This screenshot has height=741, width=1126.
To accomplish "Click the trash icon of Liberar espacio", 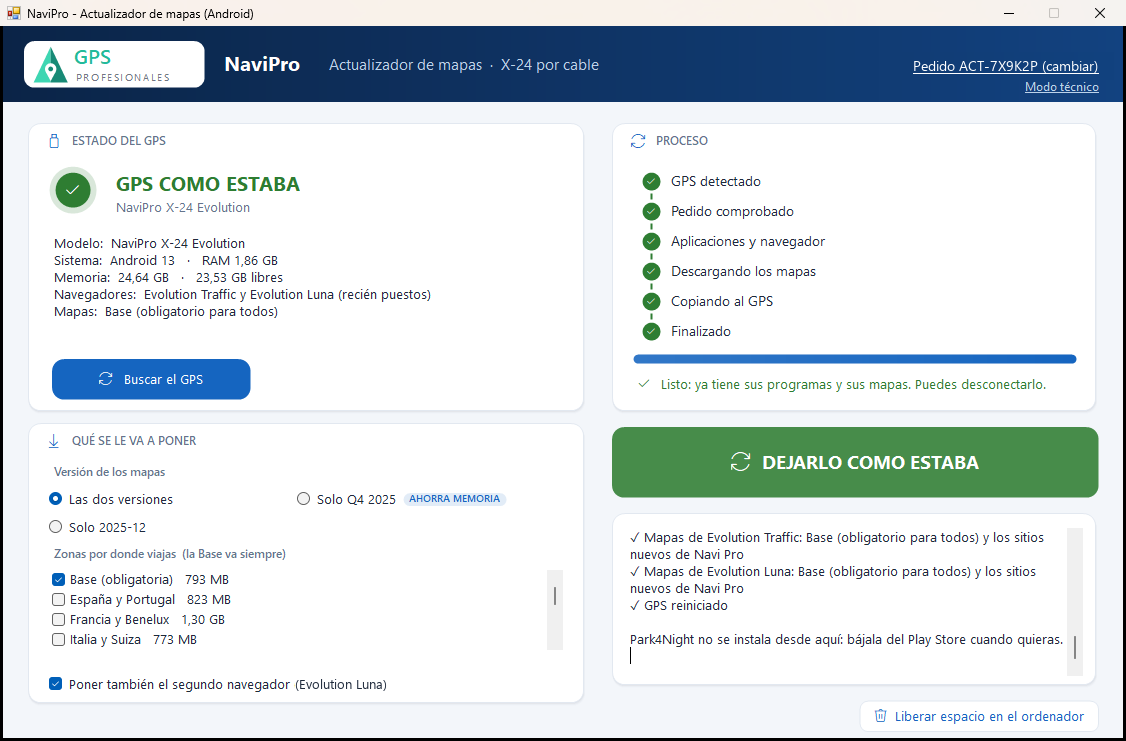I will click(880, 716).
